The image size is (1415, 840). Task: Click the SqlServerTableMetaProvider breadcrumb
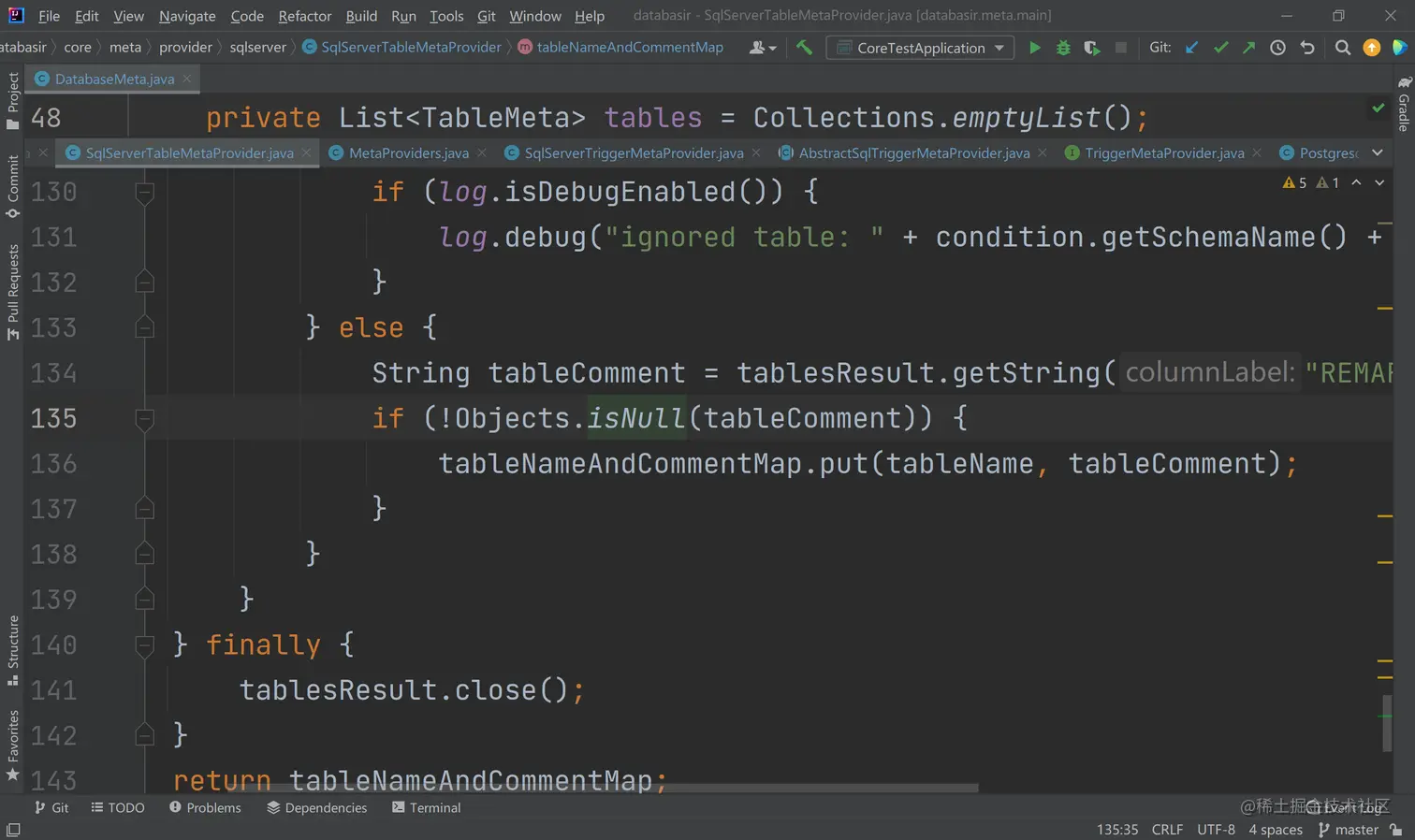[x=411, y=48]
